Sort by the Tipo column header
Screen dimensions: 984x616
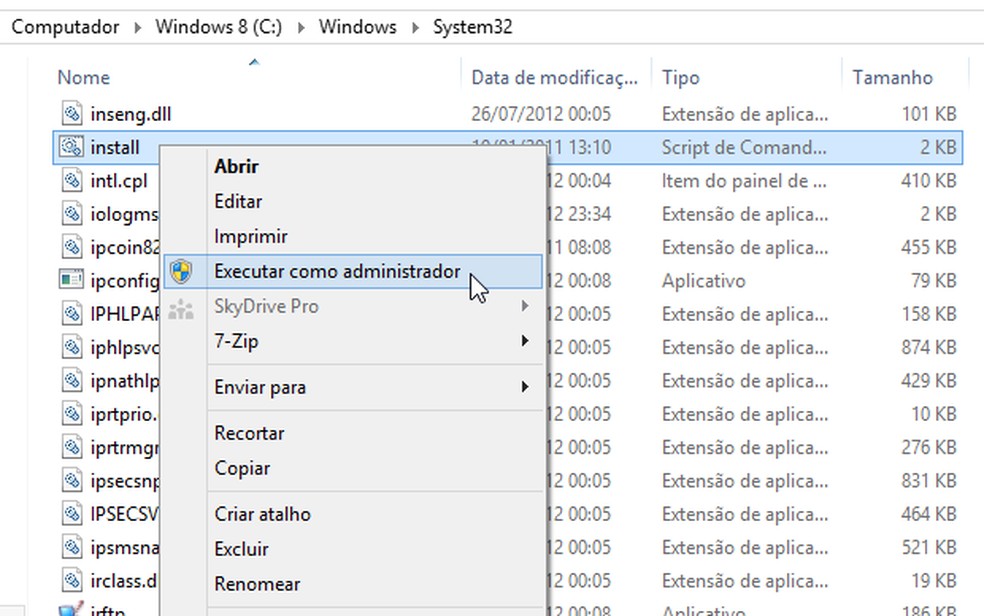681,77
